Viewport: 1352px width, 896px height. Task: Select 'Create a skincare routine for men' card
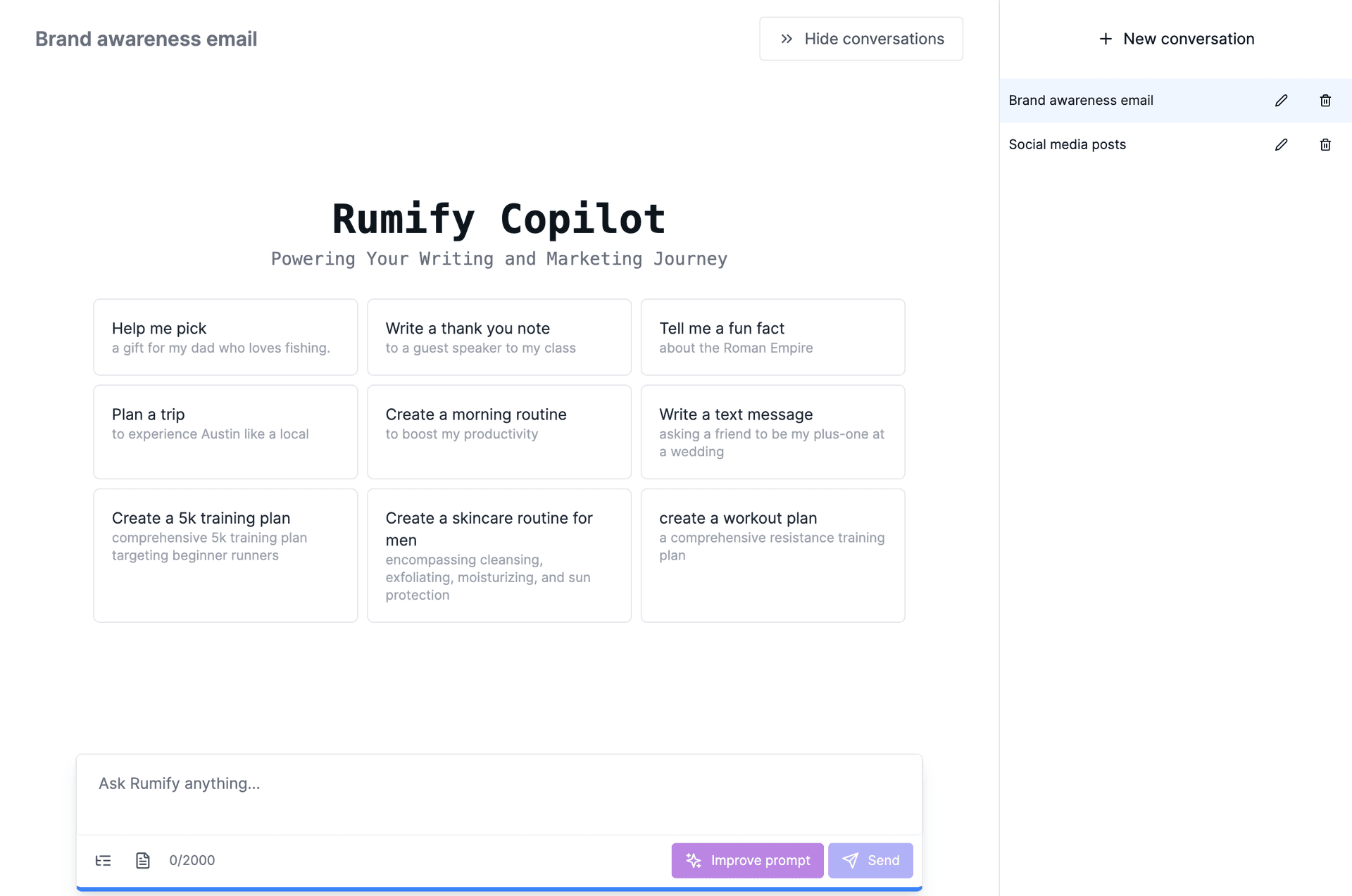499,555
